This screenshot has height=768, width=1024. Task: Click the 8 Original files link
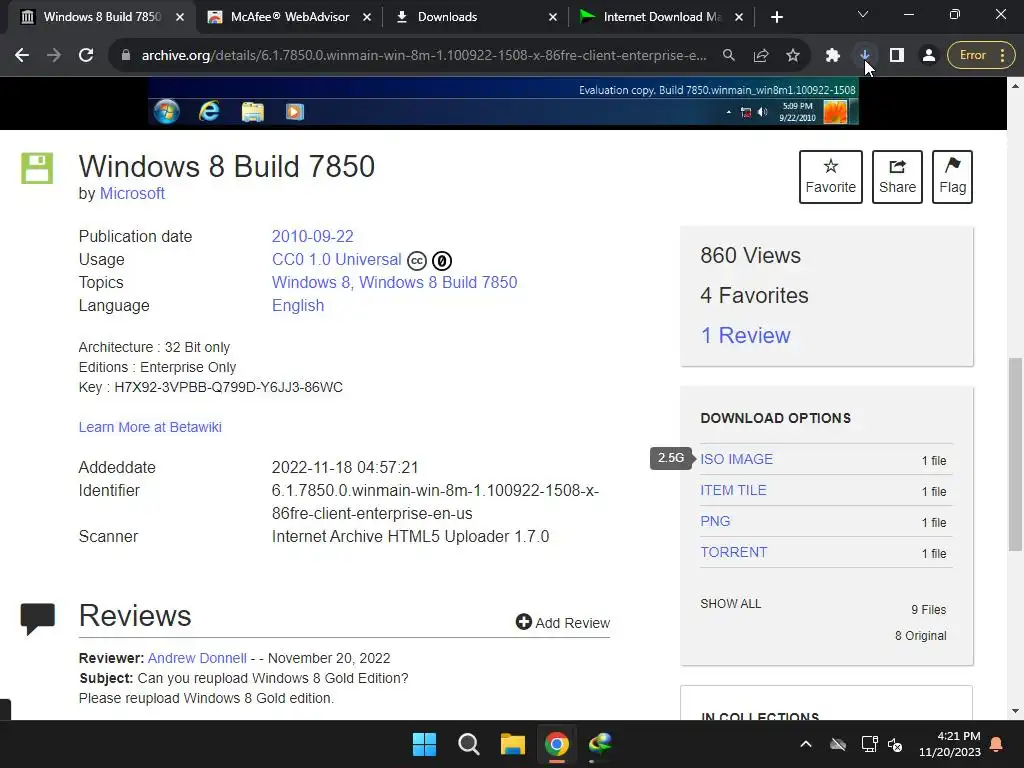click(x=920, y=635)
